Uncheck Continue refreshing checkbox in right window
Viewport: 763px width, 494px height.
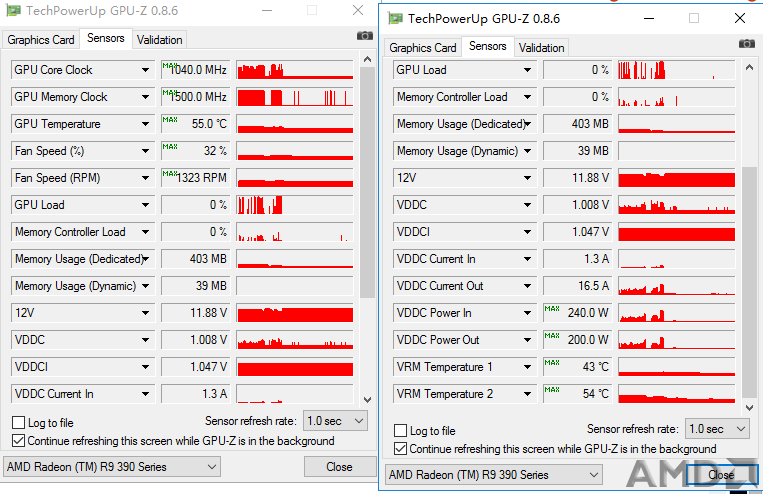coord(400,449)
